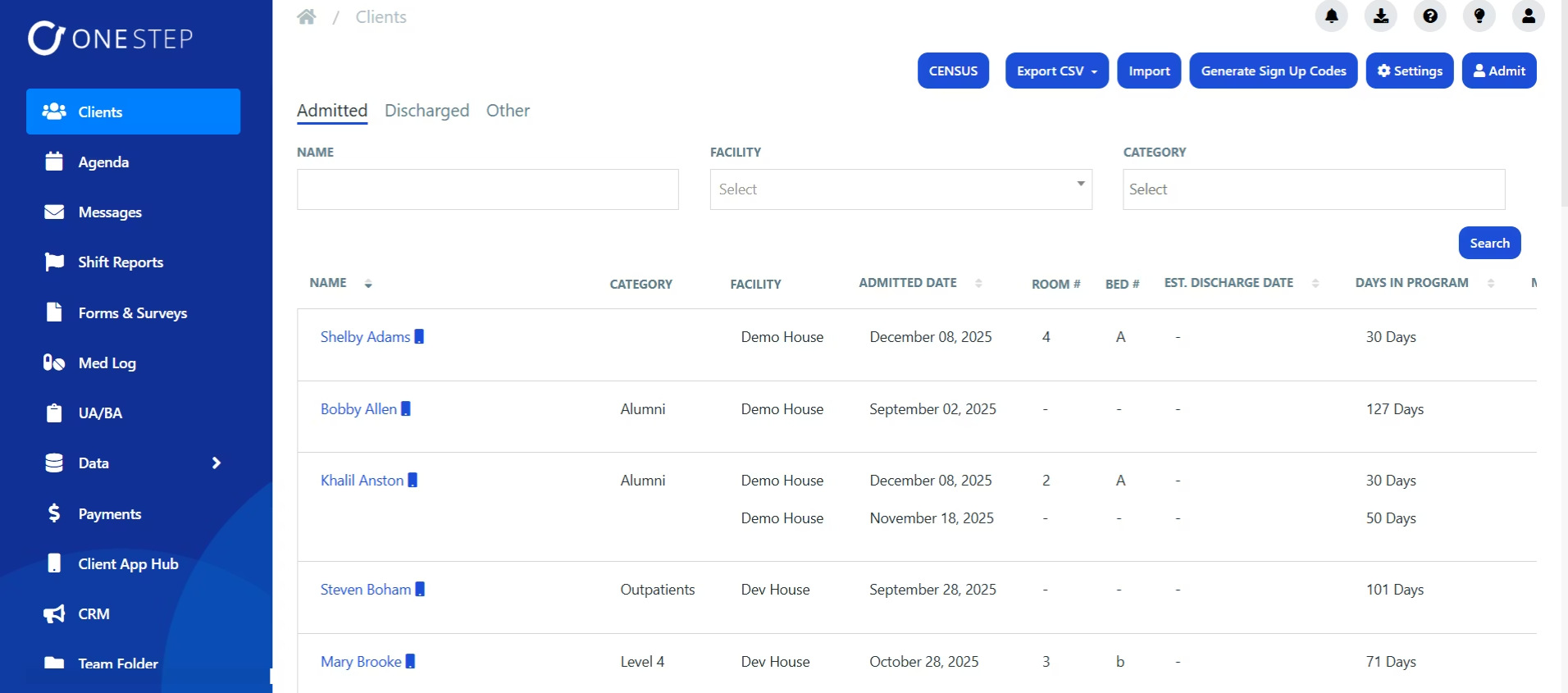Click the Name filter input field
The height and width of the screenshot is (693, 1568).
coord(487,189)
